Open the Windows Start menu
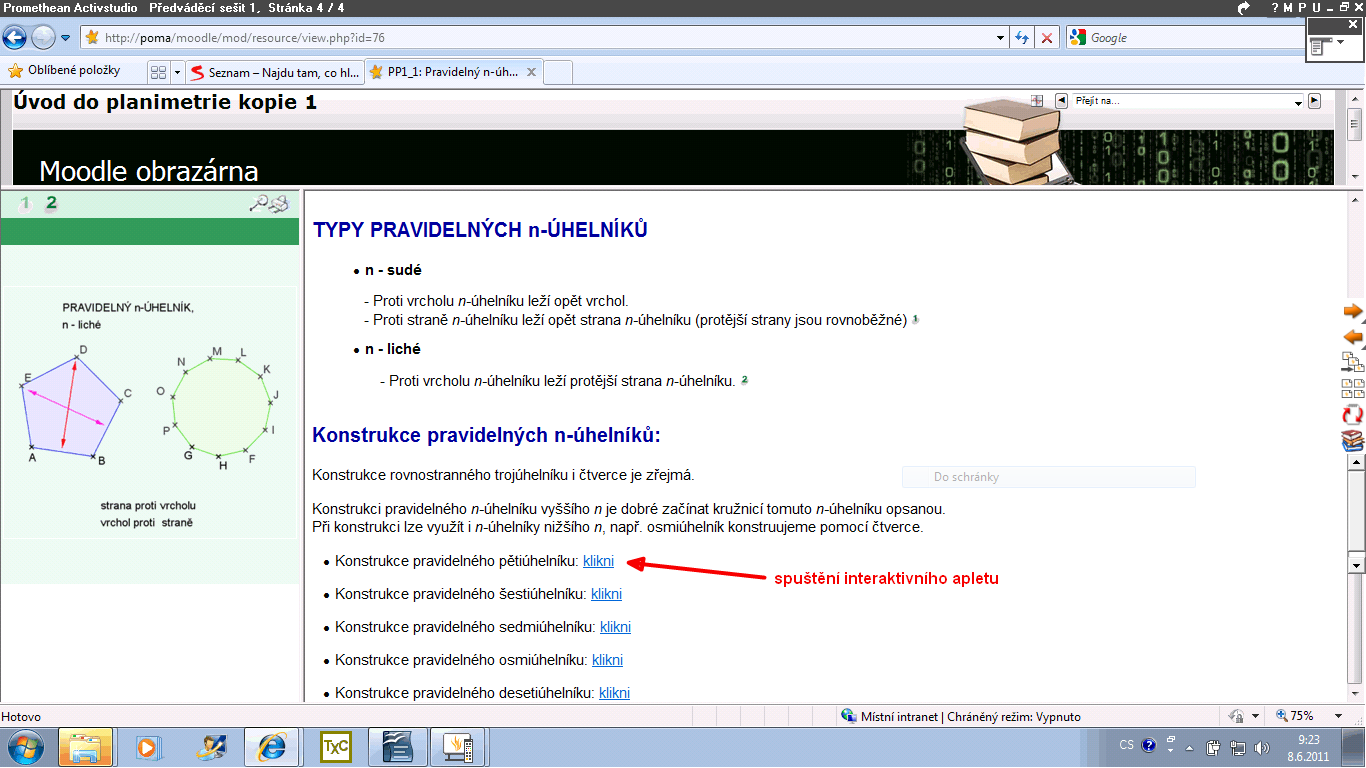Screen dimensions: 1366x768 point(25,747)
